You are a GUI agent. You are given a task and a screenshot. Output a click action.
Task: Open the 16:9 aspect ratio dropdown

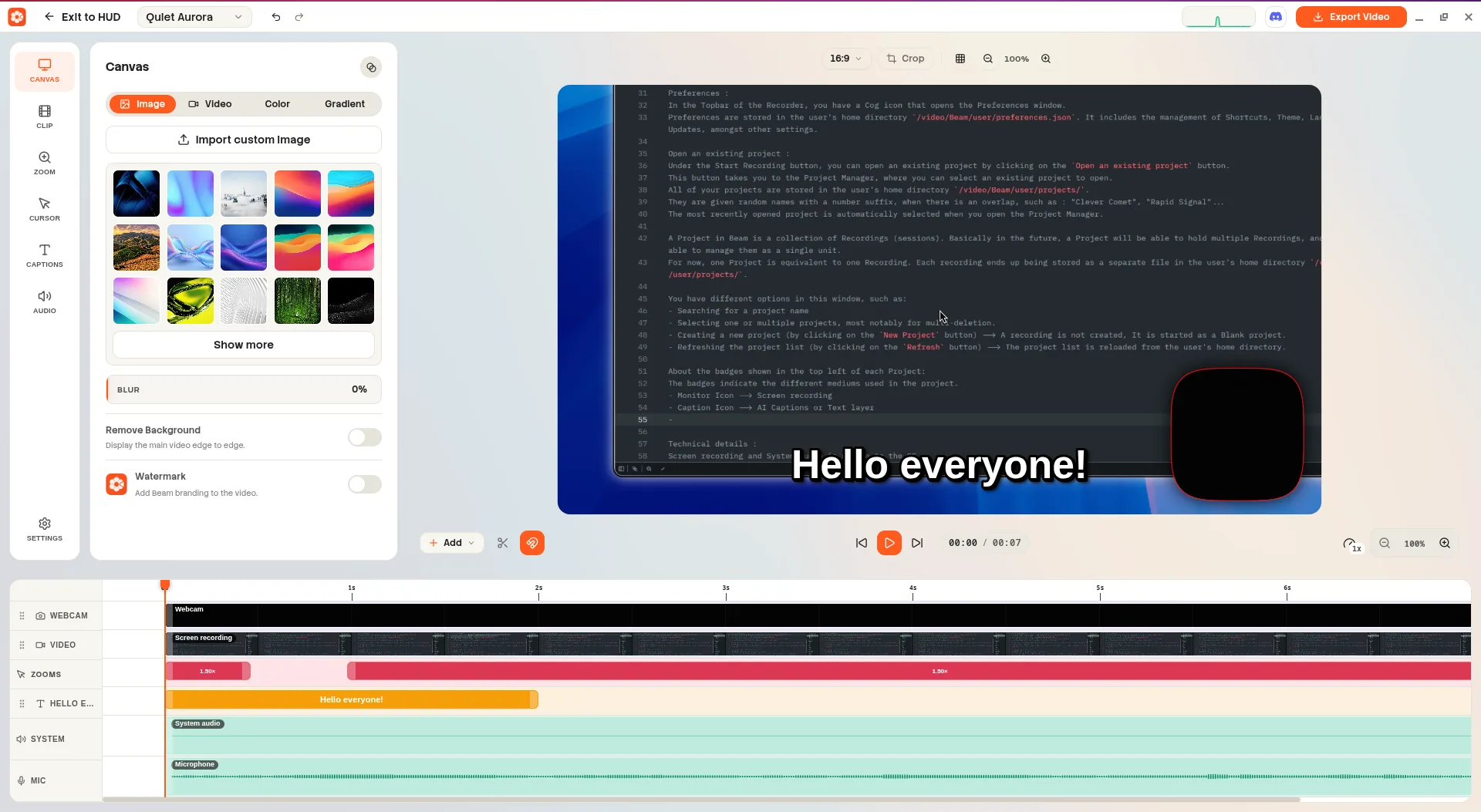(x=845, y=59)
